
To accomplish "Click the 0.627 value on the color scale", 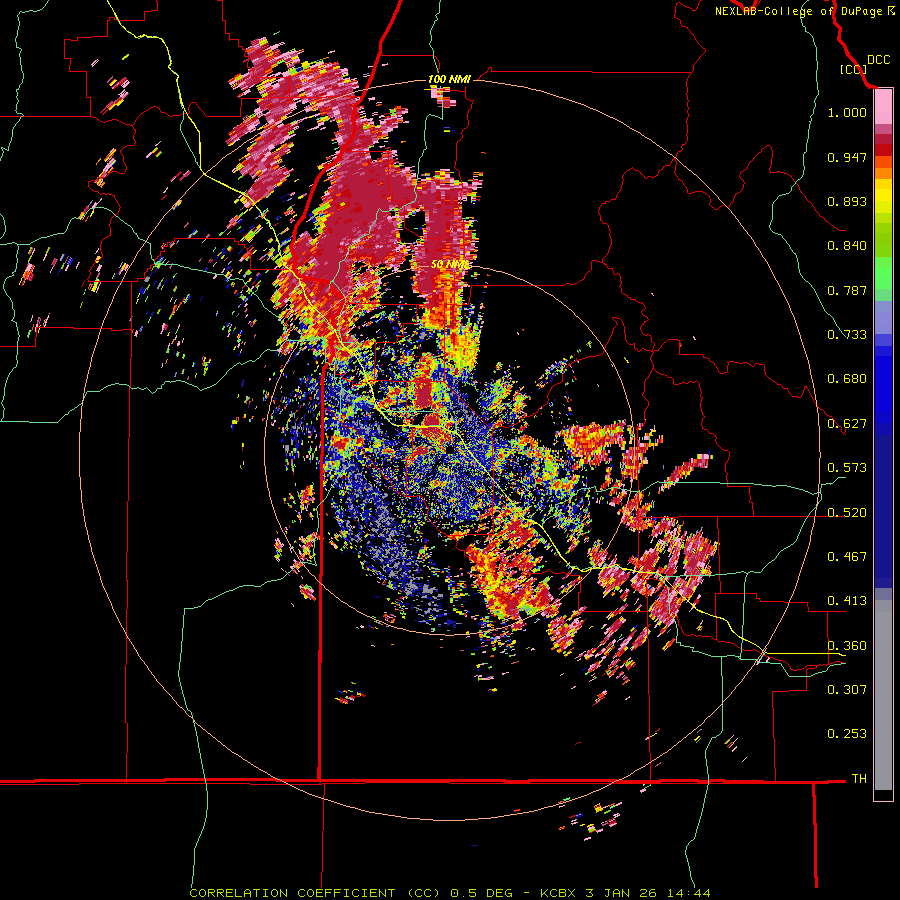I will click(x=847, y=424).
